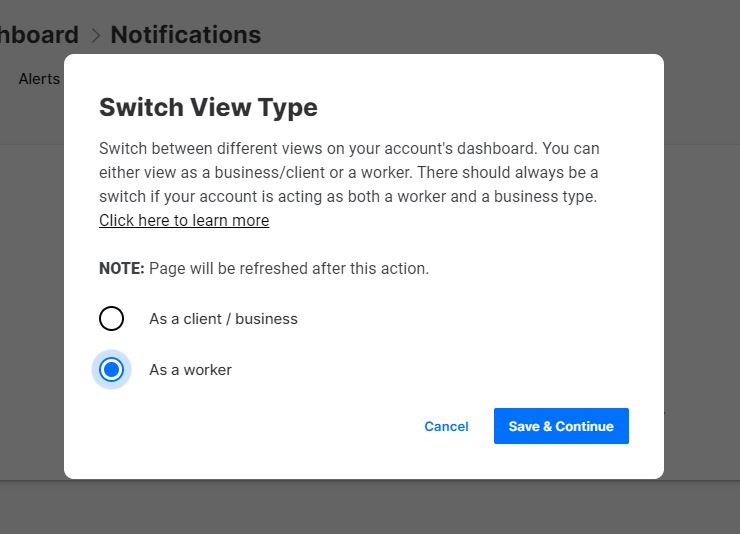The width and height of the screenshot is (740, 534).
Task: Switch to the Alerts tab
Action: (39, 78)
